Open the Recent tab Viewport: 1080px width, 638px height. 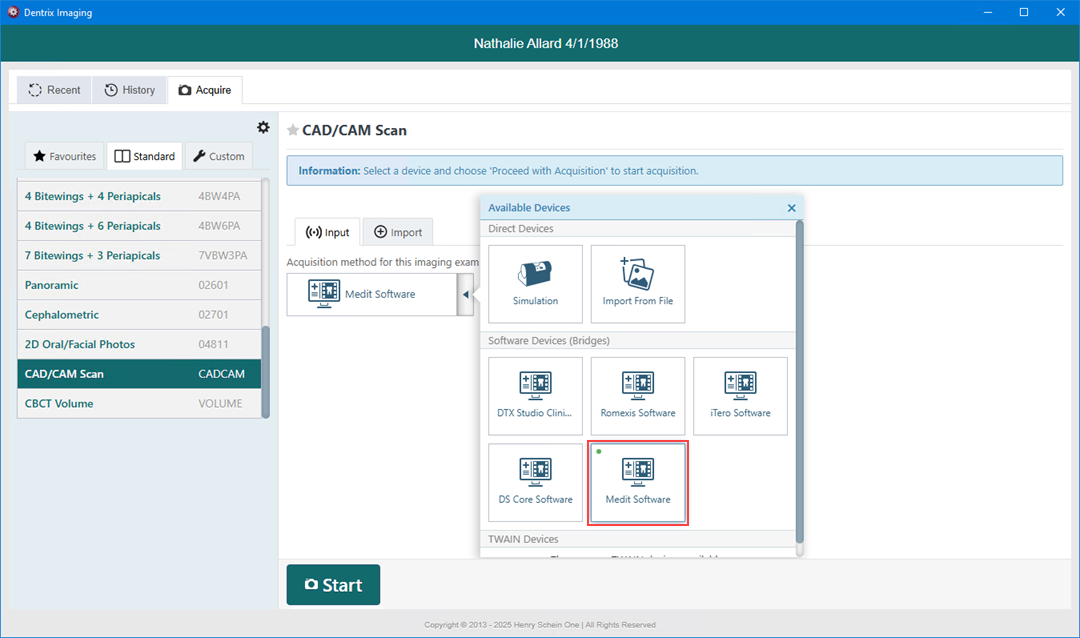54,90
